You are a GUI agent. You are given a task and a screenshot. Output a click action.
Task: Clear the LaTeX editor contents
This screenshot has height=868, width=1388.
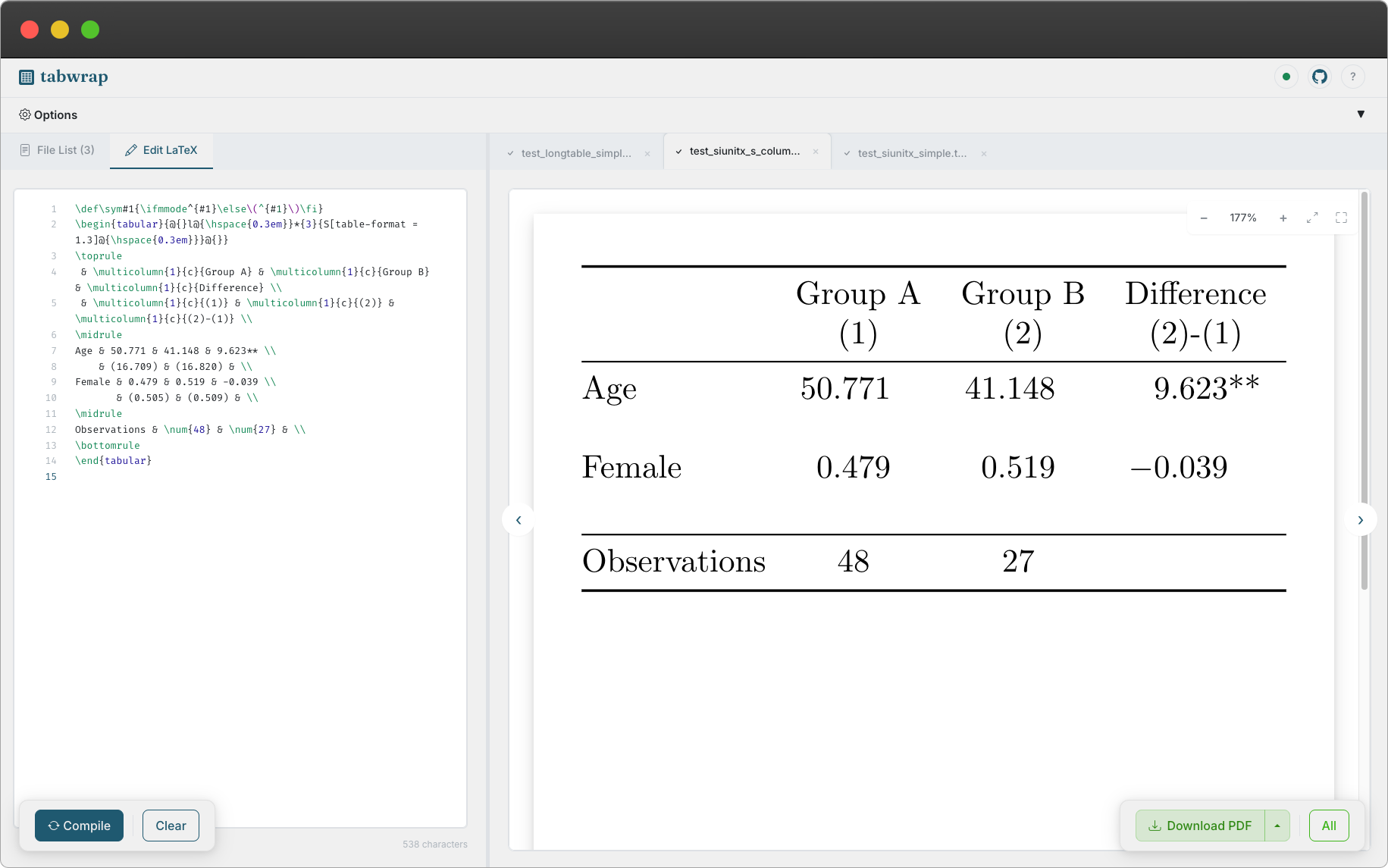point(171,826)
